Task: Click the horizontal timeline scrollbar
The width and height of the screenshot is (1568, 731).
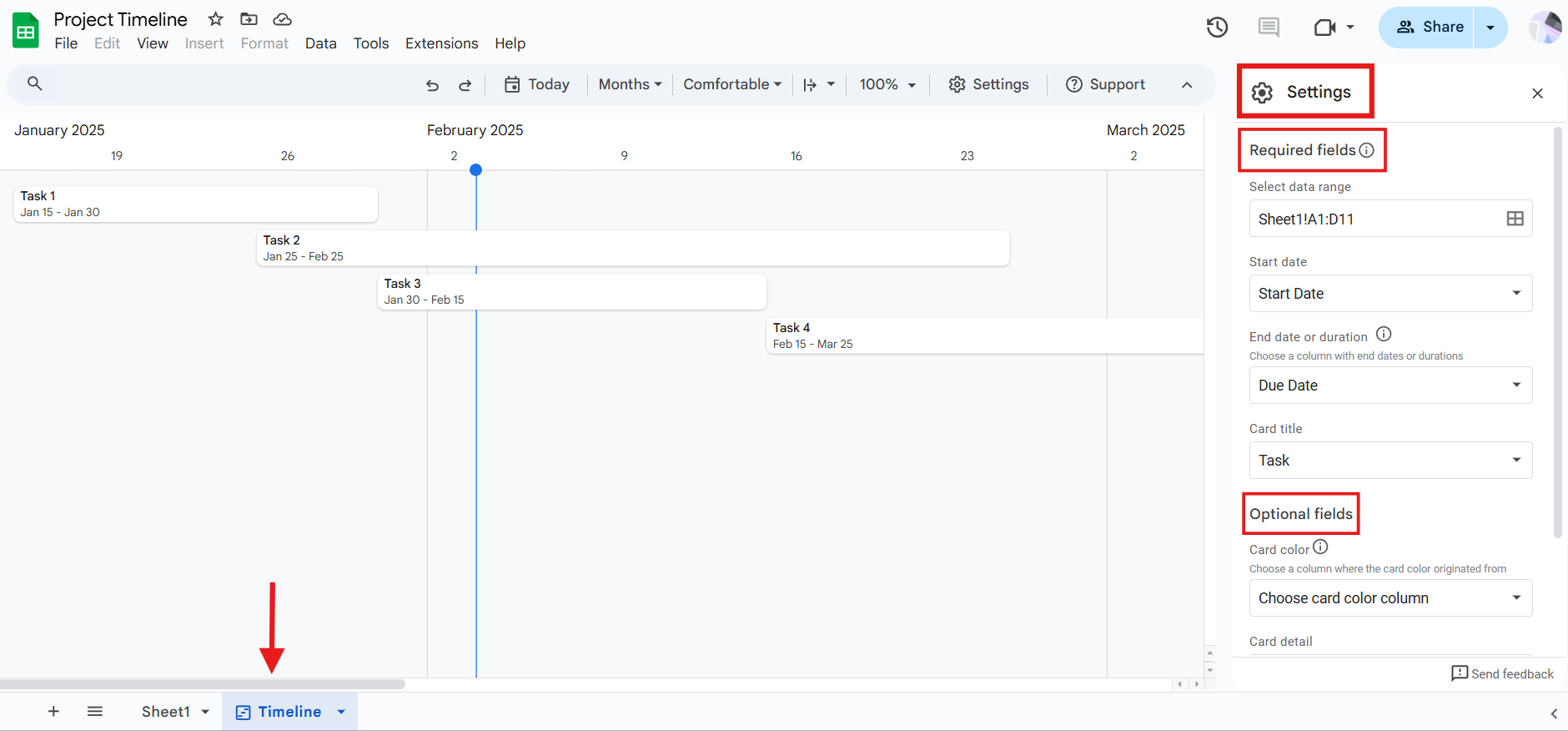Action: [x=203, y=684]
